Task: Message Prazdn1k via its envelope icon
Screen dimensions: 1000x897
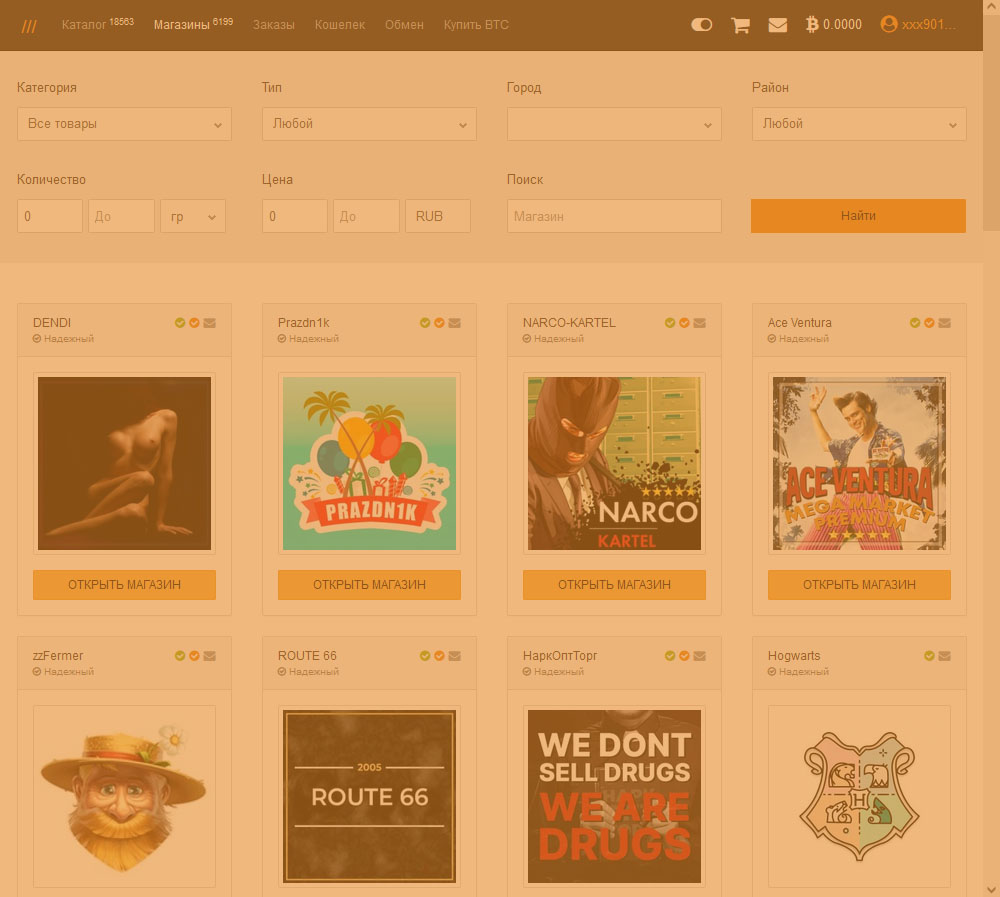Action: click(x=454, y=323)
